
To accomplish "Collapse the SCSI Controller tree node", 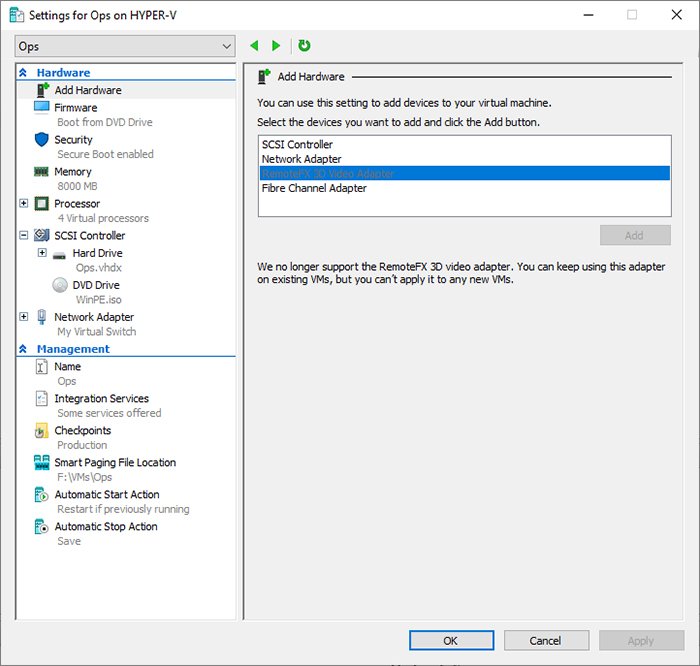I will [24, 236].
